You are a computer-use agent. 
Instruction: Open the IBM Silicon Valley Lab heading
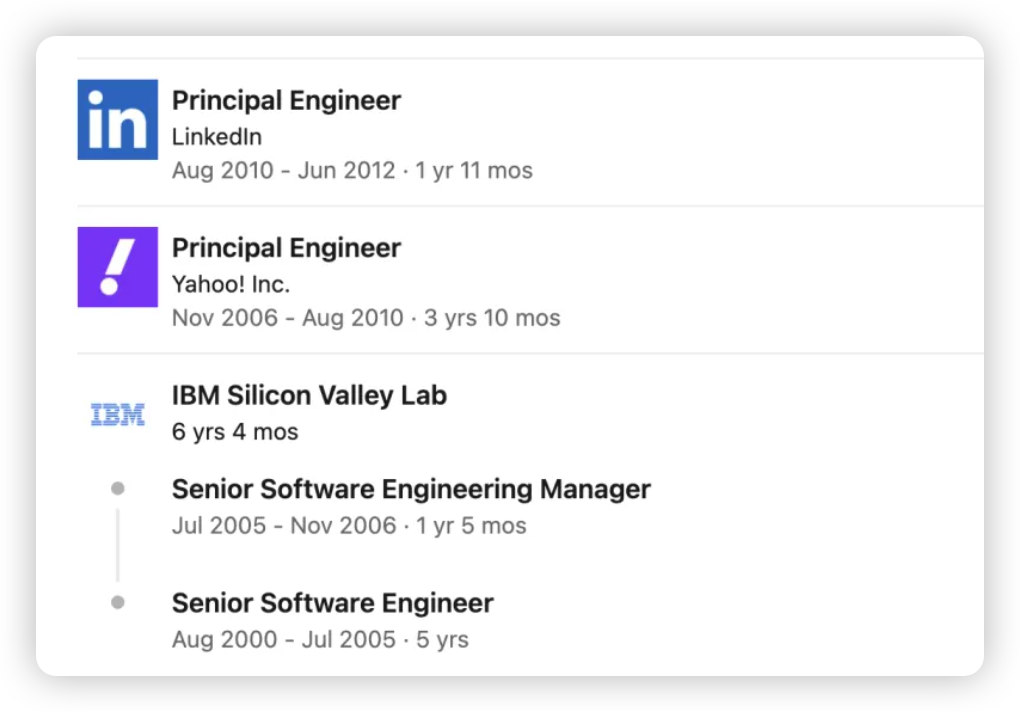tap(309, 395)
